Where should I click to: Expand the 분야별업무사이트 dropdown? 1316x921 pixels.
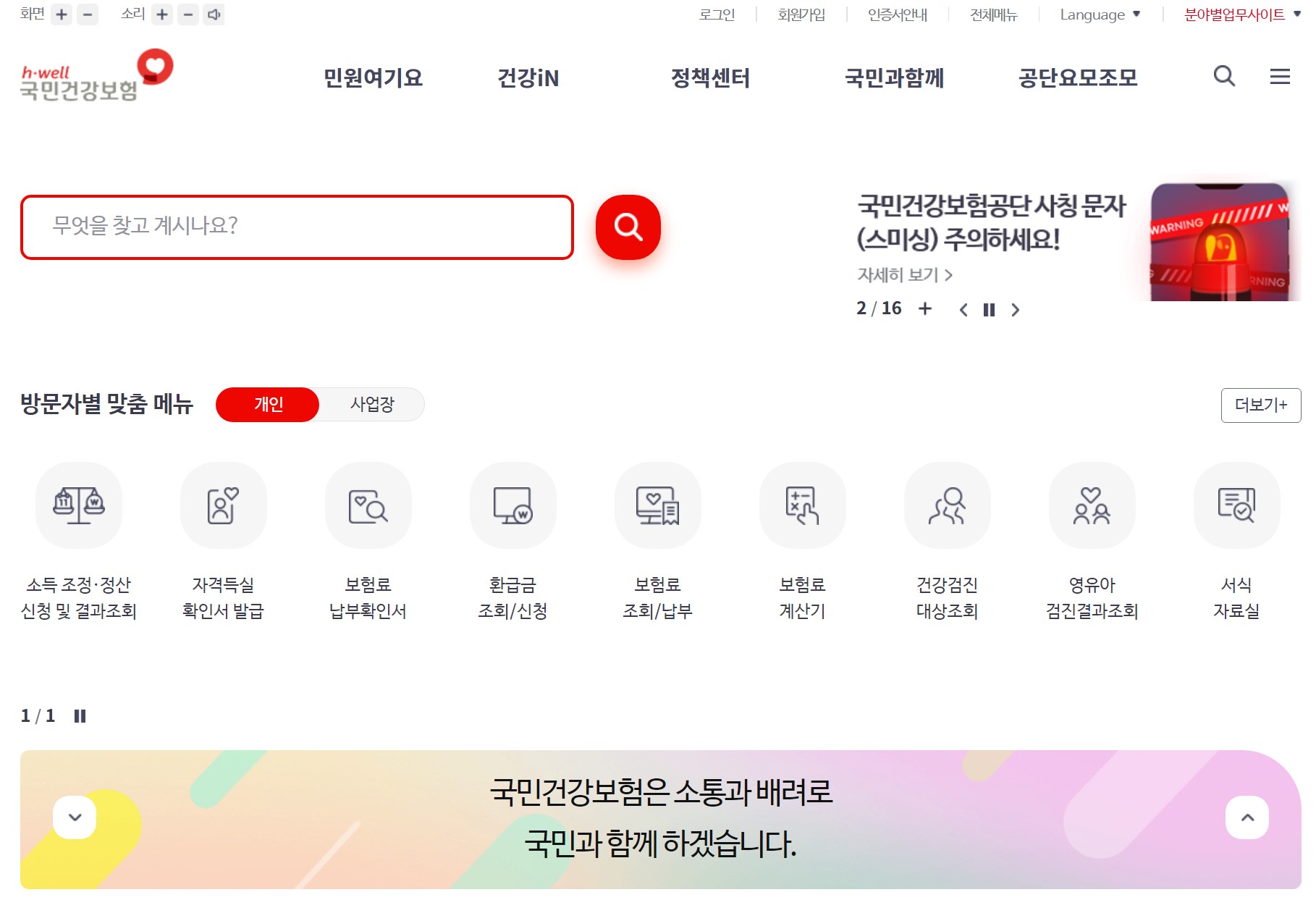(1242, 14)
